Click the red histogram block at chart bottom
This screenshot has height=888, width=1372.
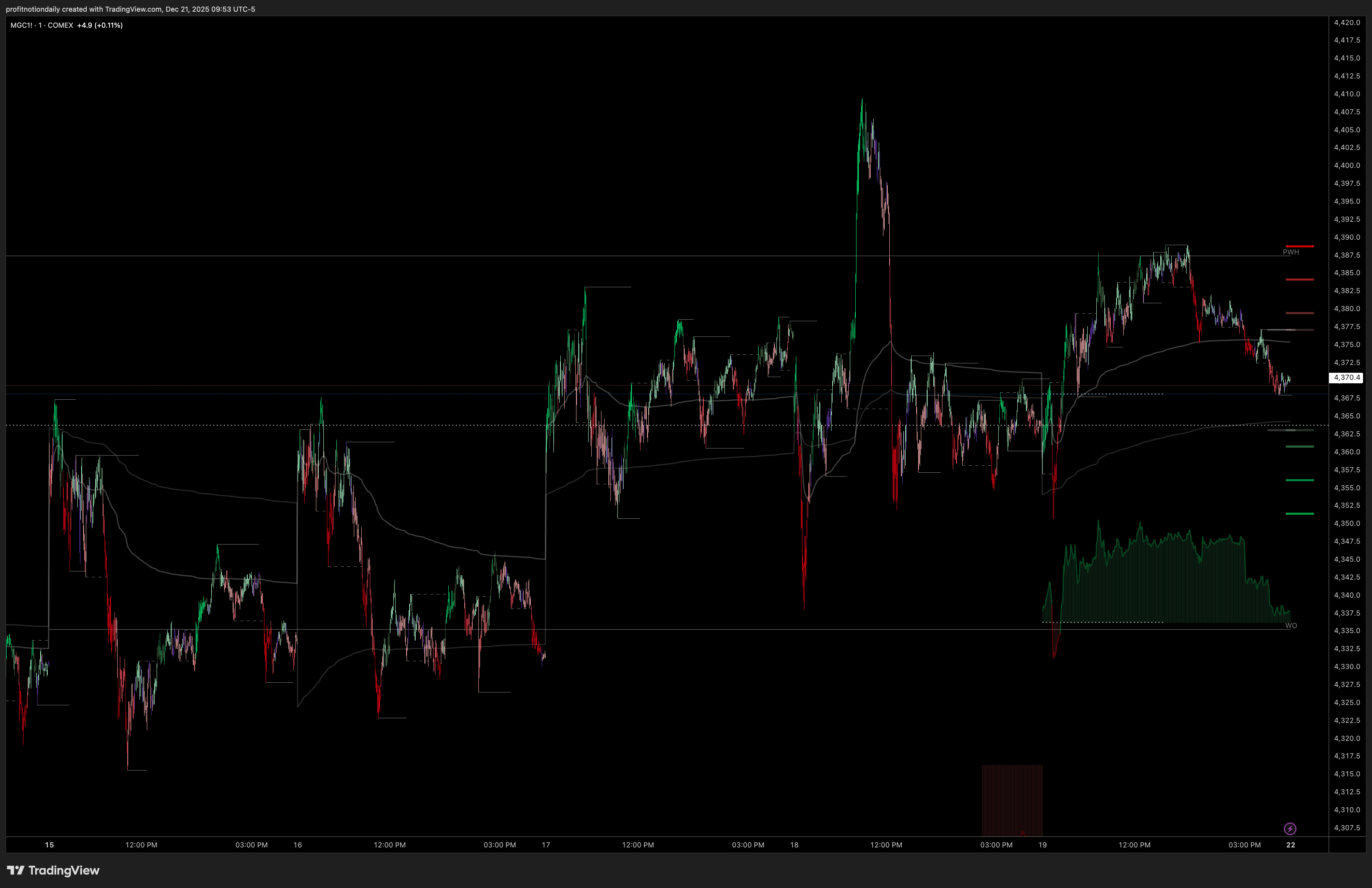[x=1012, y=801]
